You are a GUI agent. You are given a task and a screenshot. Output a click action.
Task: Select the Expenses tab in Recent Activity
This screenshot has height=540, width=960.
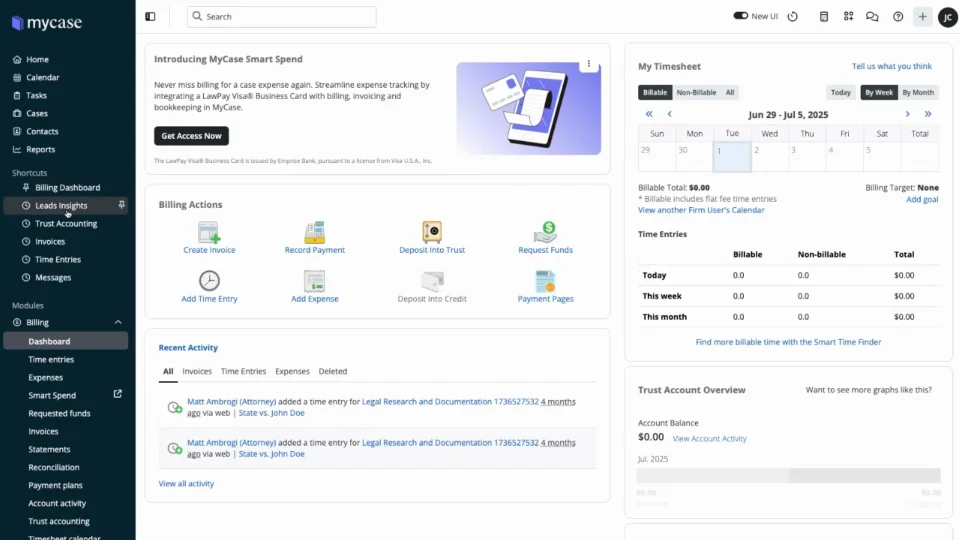[292, 371]
